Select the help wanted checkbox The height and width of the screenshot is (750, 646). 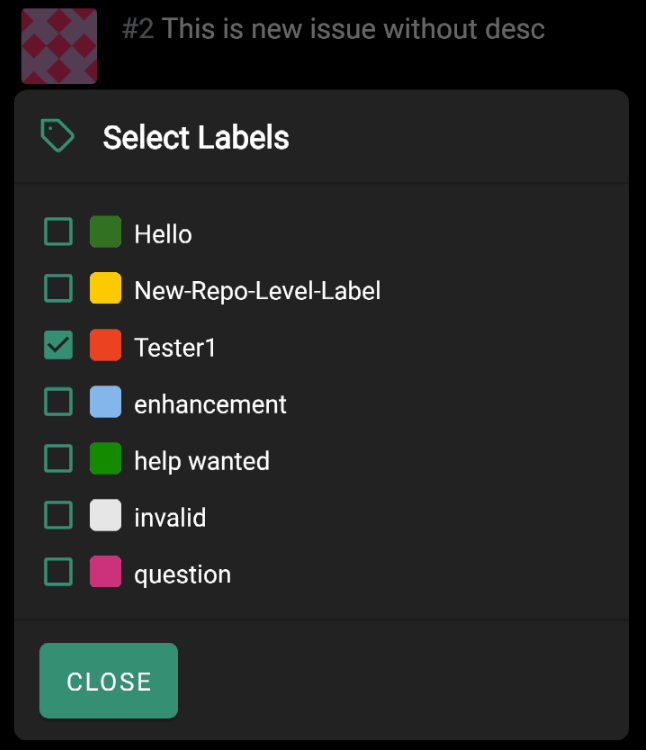58,458
